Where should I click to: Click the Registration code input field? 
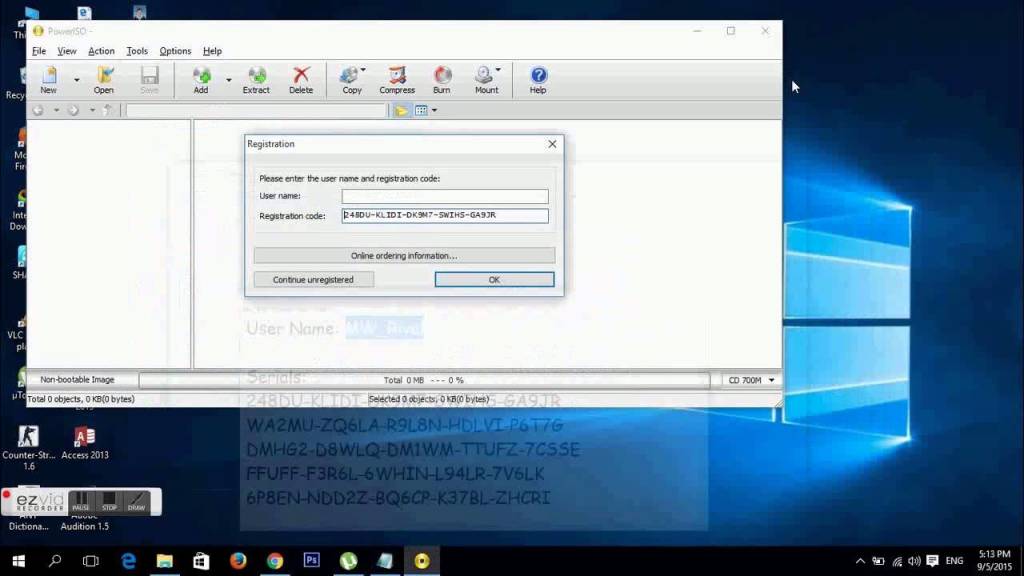click(x=445, y=216)
